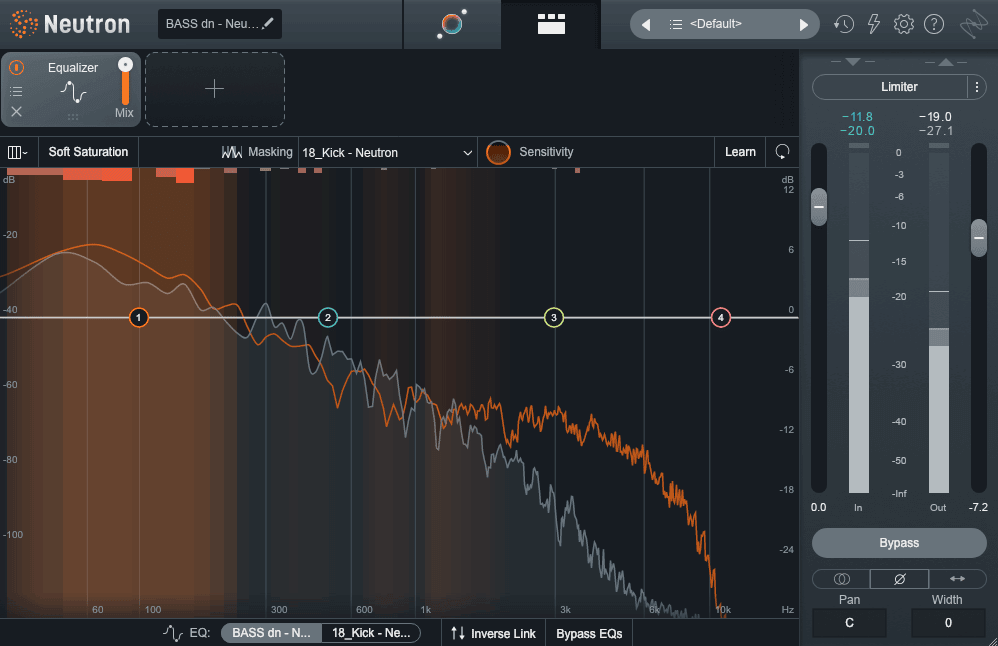The width and height of the screenshot is (998, 646).
Task: Click the iZotope logo icon at top right
Action: (973, 24)
